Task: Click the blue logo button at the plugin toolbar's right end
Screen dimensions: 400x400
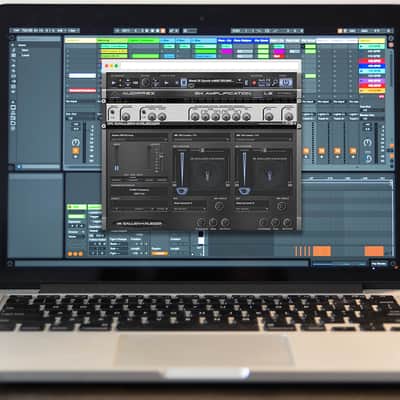Action: [286, 82]
